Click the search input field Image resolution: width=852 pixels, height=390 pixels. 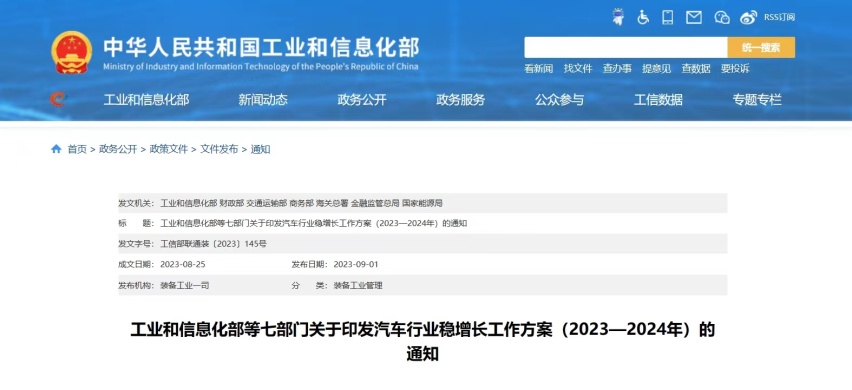point(625,47)
